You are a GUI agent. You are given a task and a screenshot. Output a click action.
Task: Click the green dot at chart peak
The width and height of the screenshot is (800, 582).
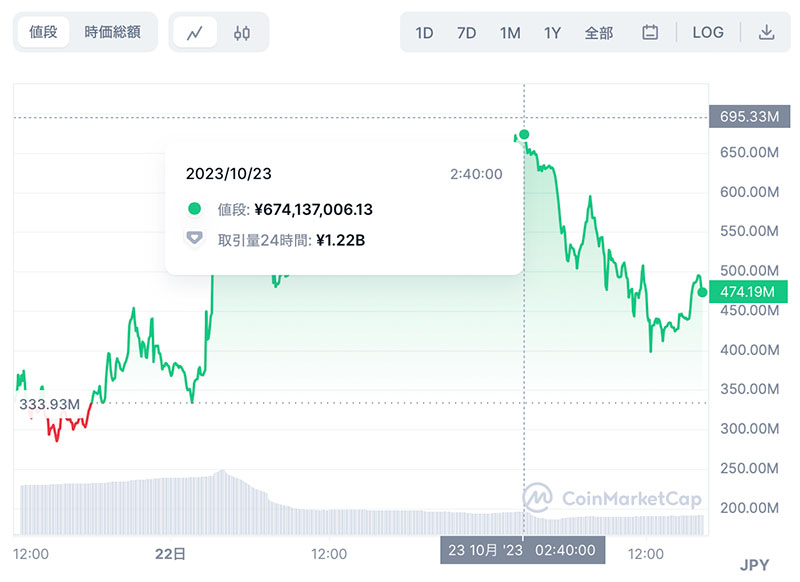(524, 135)
